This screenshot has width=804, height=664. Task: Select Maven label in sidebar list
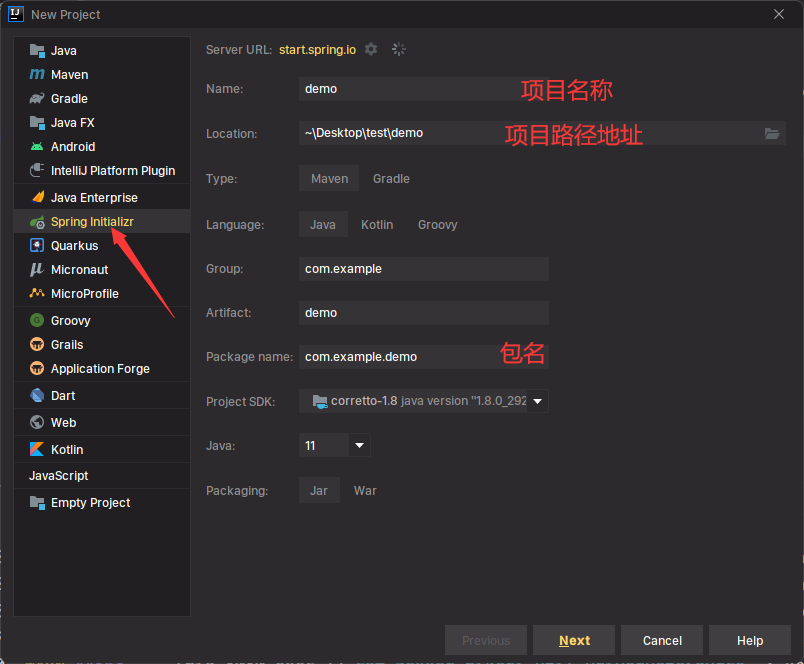point(70,75)
